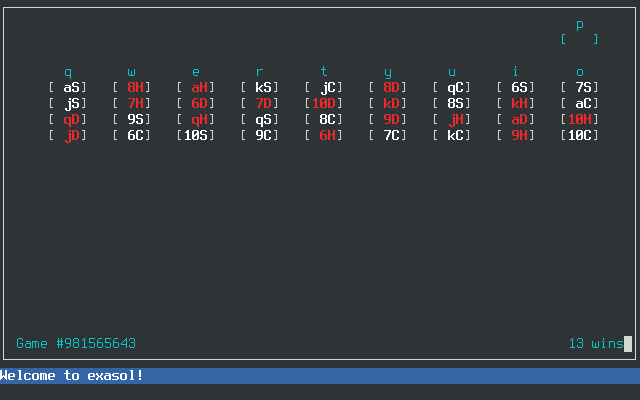Select the 10H card in column o
The height and width of the screenshot is (400, 640).
tap(580, 119)
